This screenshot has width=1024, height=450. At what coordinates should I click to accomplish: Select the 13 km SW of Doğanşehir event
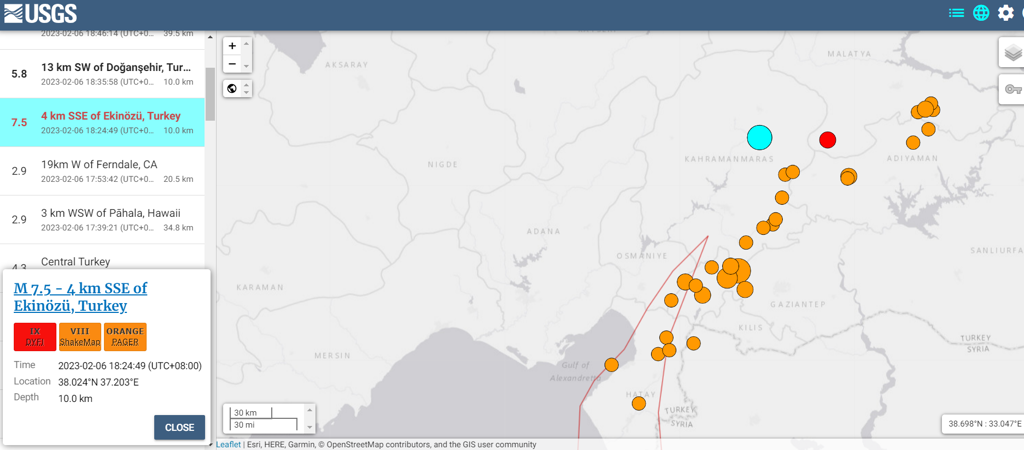coord(103,74)
